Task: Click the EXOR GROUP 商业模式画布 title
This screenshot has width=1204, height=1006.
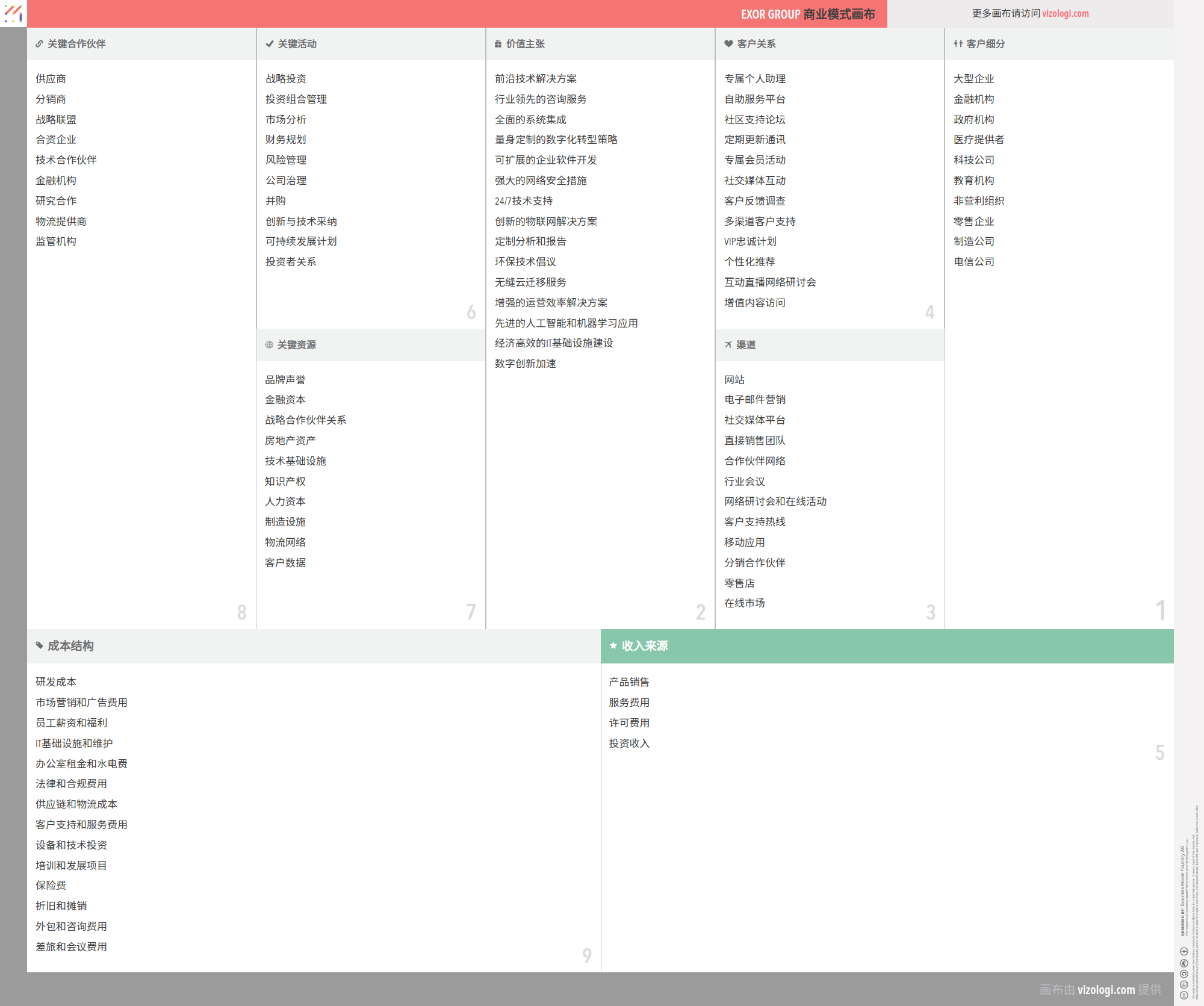Action: point(807,14)
